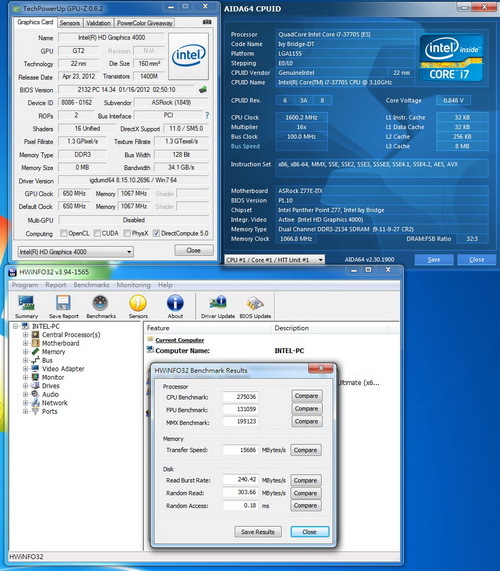The height and width of the screenshot is (571, 500).
Task: Select Memory tree node
Action: [54, 352]
